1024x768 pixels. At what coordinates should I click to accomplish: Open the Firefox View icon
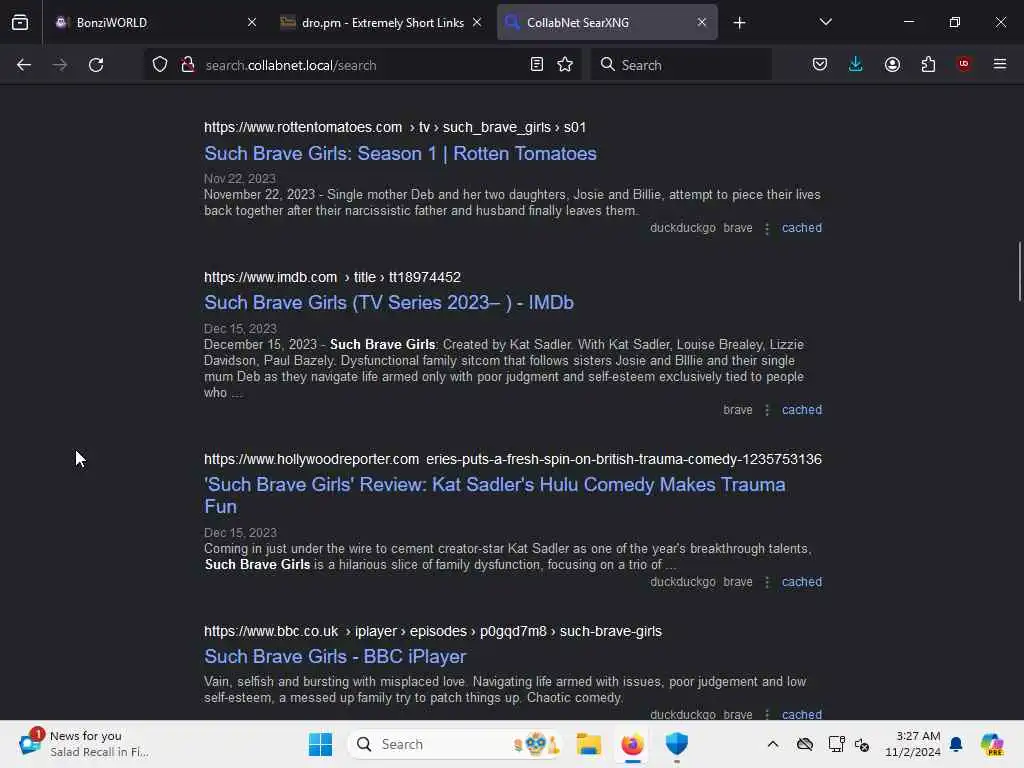(20, 22)
